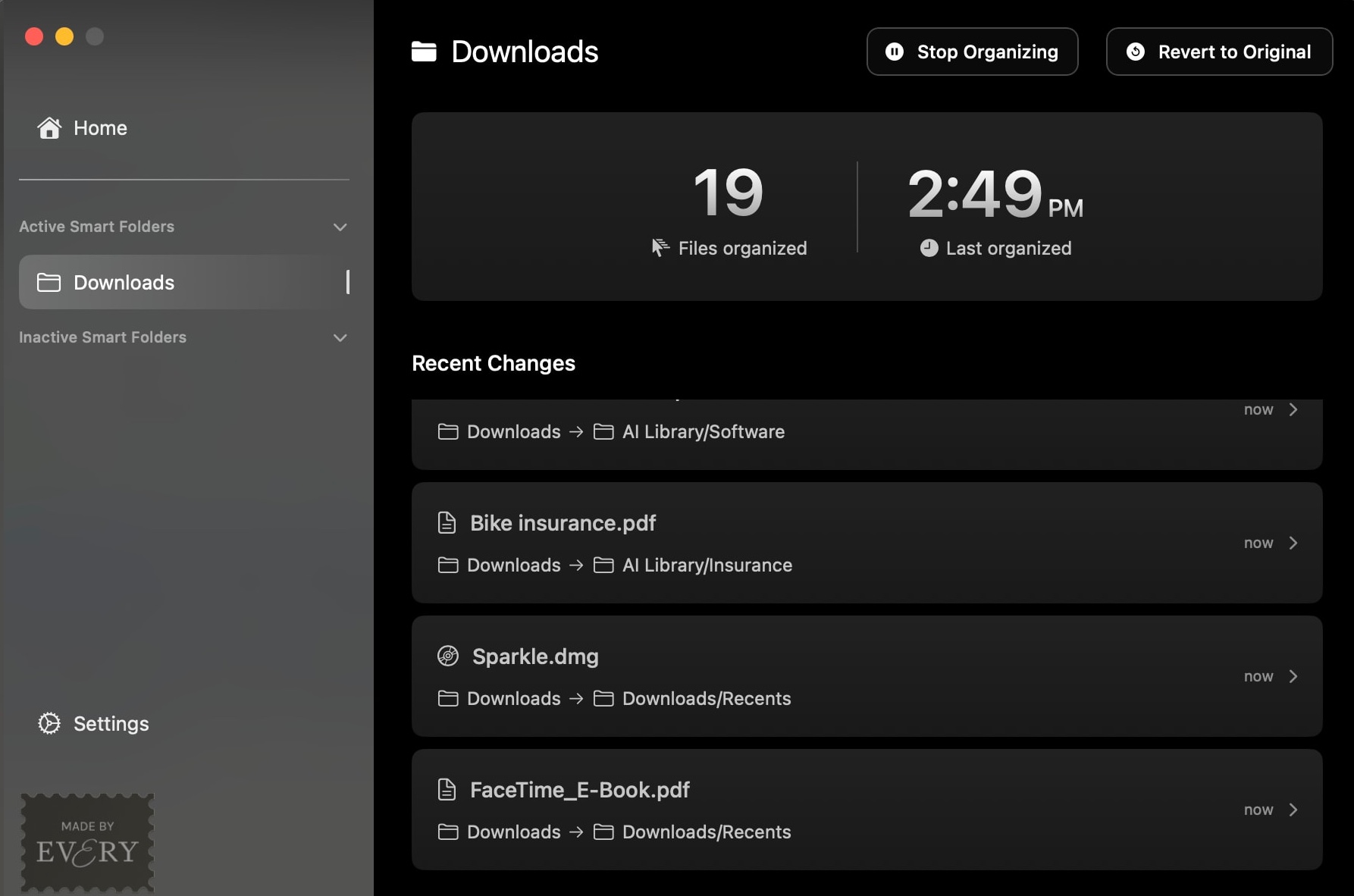This screenshot has height=896, width=1354.
Task: Click the folder icon next to Downloads title
Action: [424, 52]
